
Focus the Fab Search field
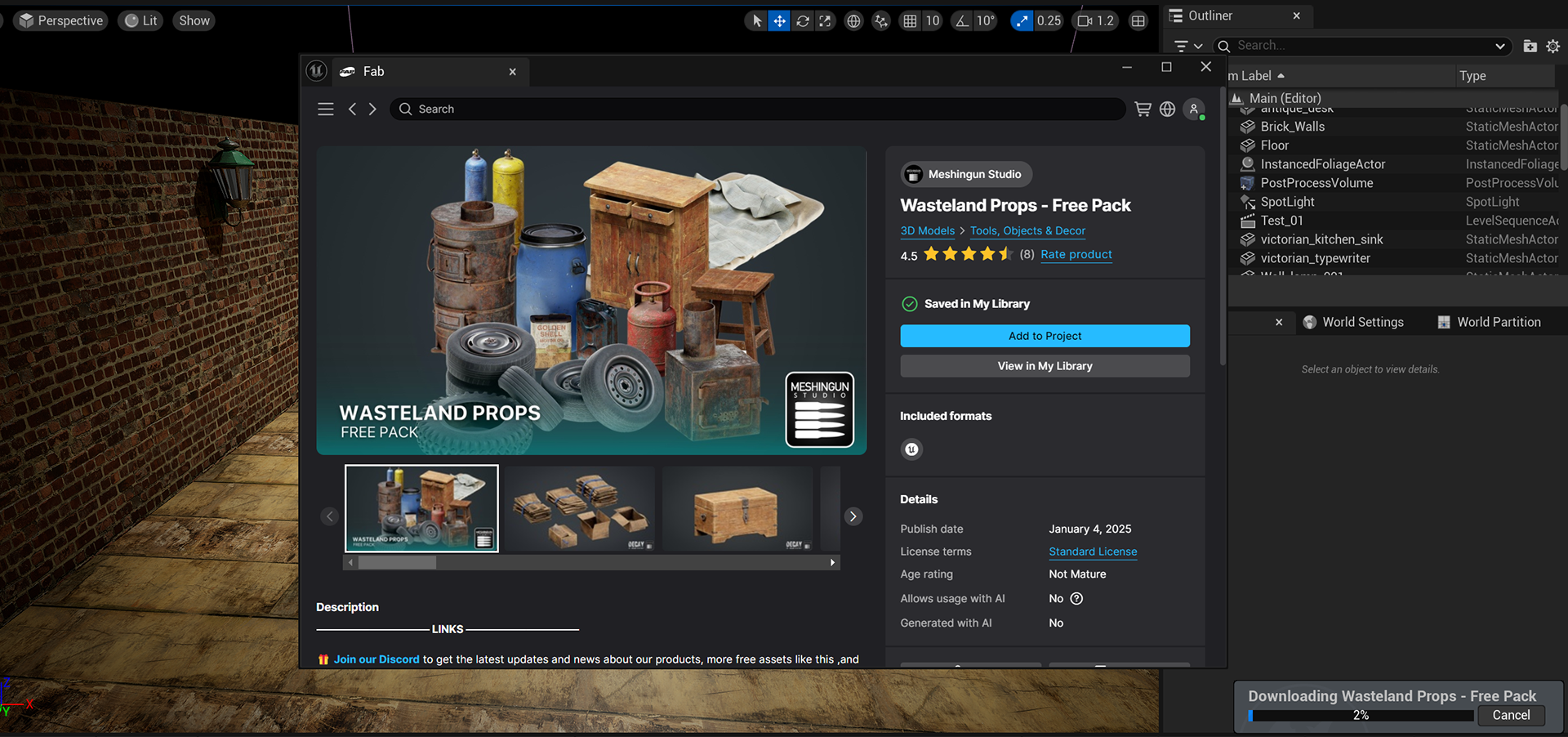point(758,109)
